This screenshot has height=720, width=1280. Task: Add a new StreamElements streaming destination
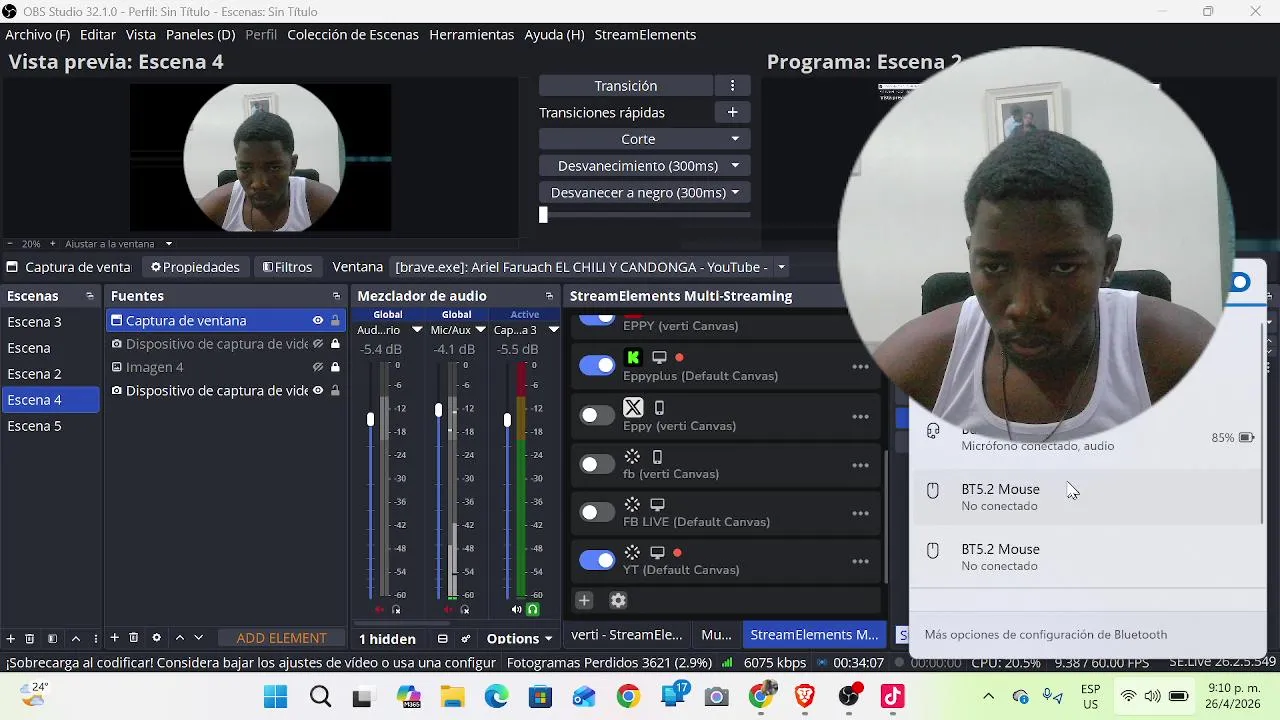pyautogui.click(x=584, y=600)
